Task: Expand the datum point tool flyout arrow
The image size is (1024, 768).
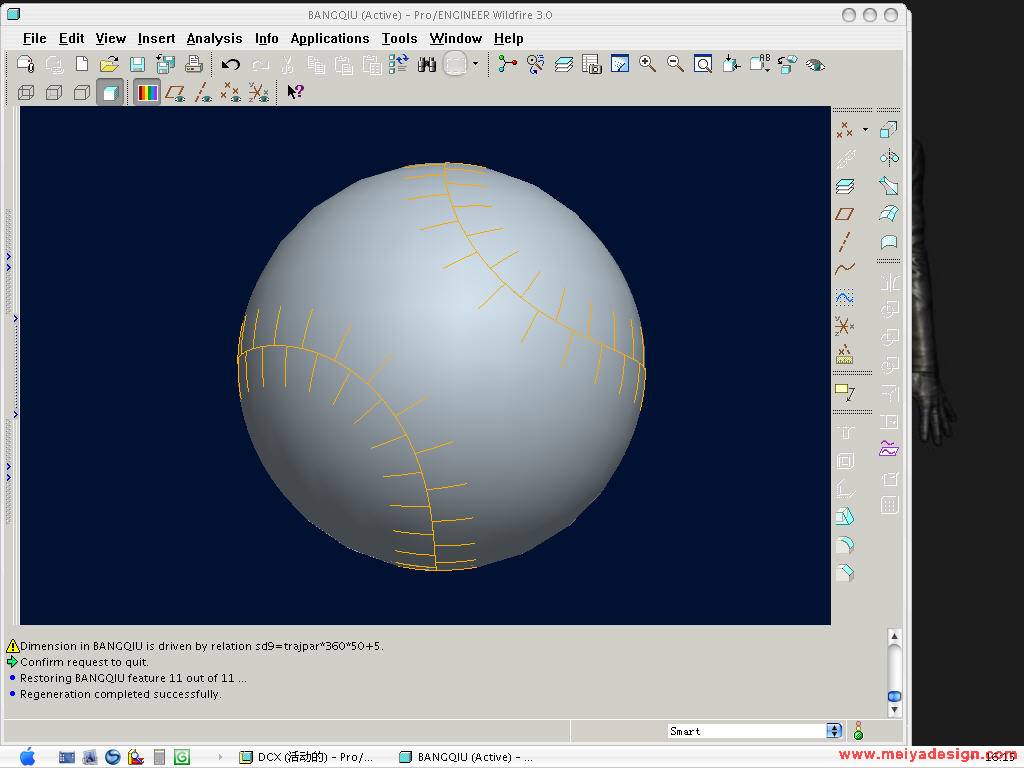Action: coord(865,130)
